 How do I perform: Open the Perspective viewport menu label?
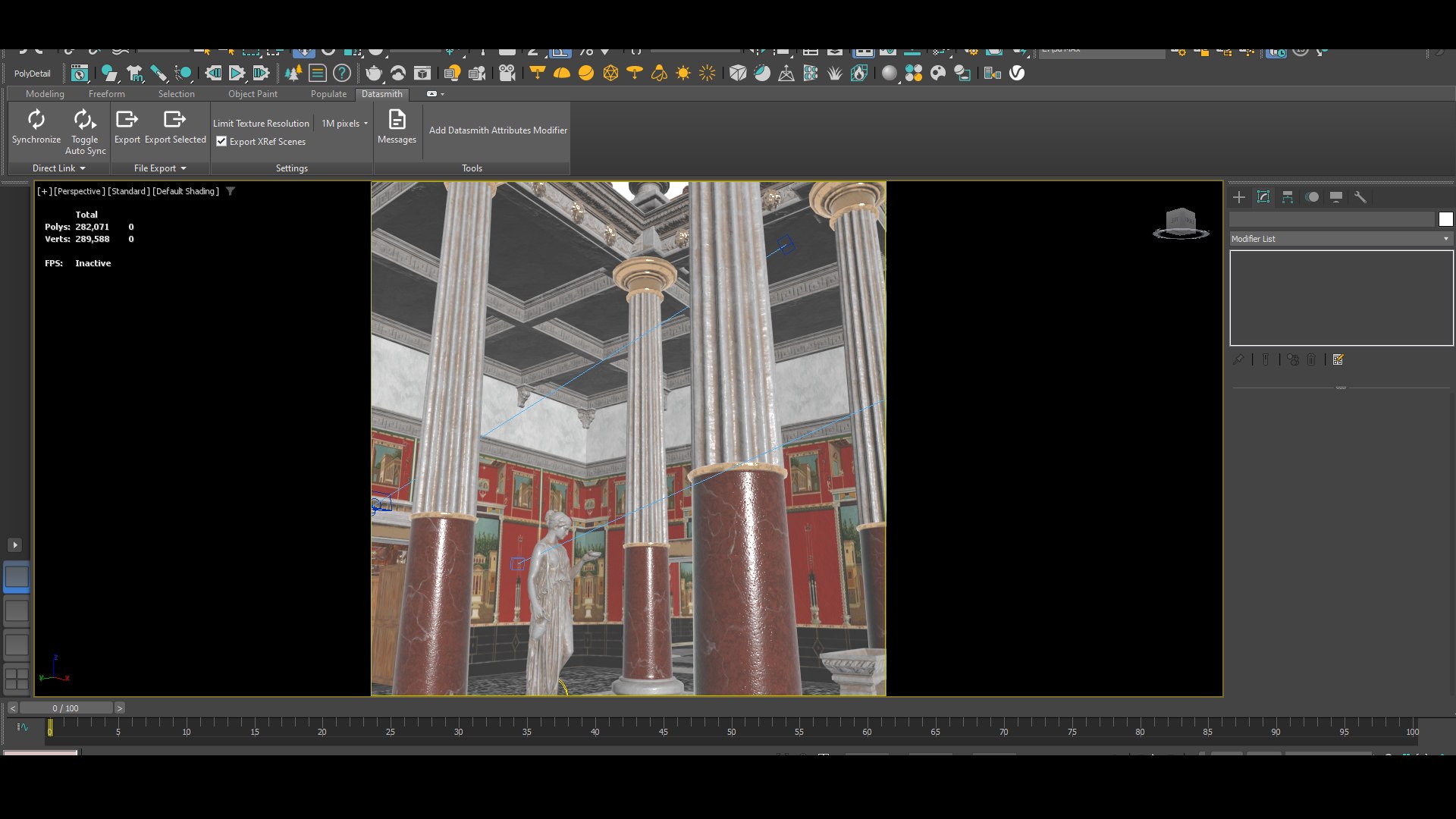point(80,191)
